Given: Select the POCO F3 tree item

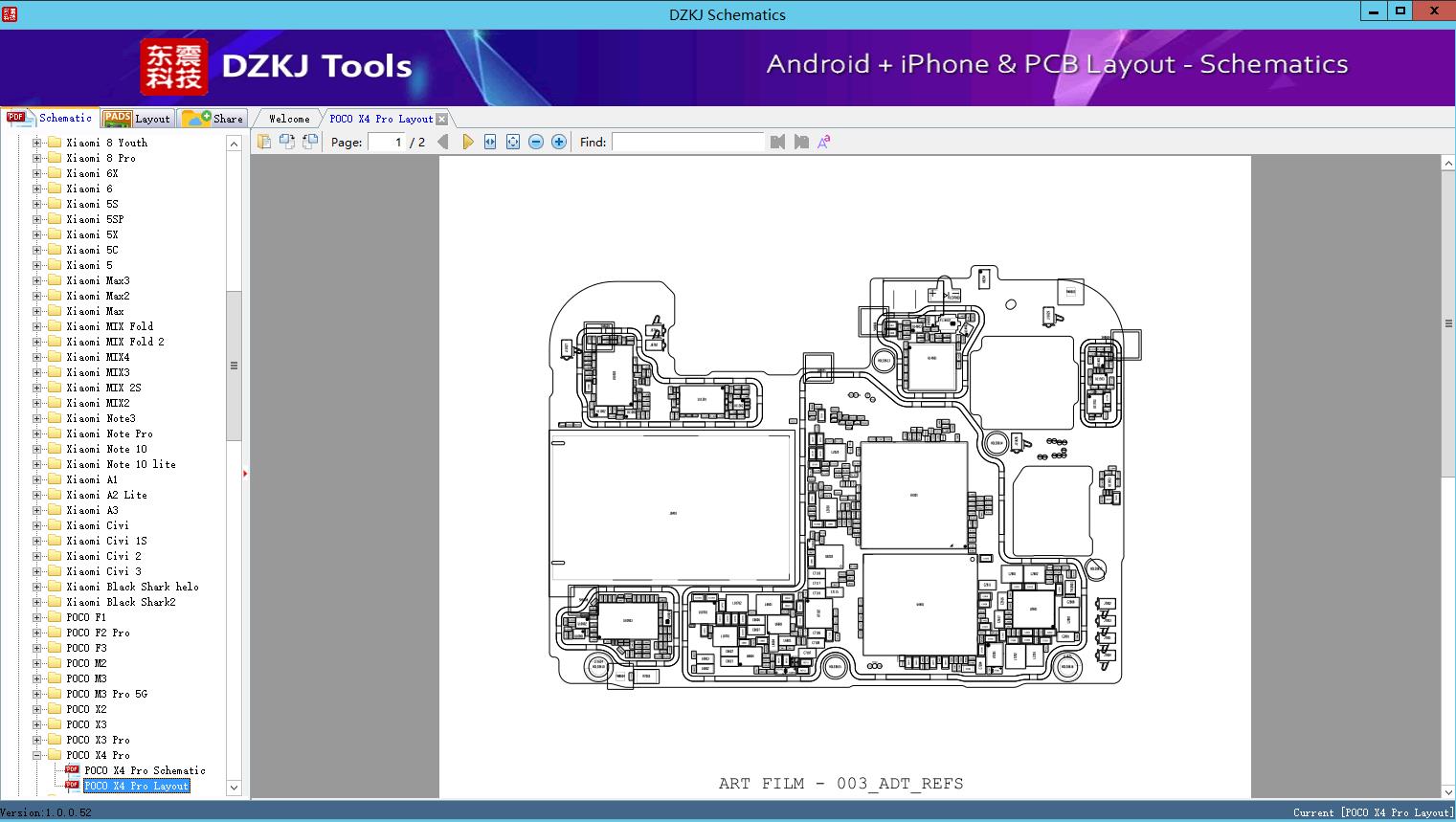Looking at the screenshot, I should tap(86, 648).
